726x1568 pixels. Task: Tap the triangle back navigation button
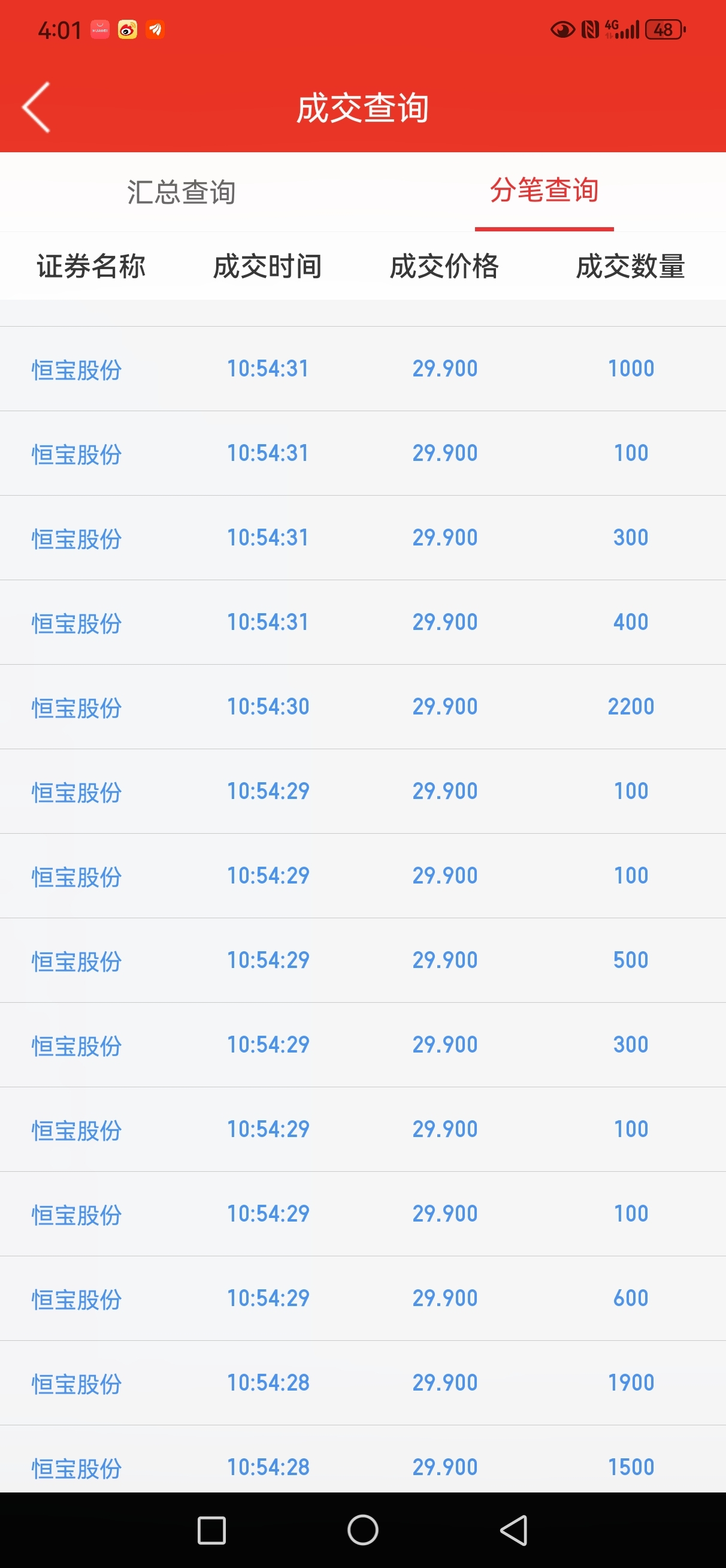(x=514, y=1530)
